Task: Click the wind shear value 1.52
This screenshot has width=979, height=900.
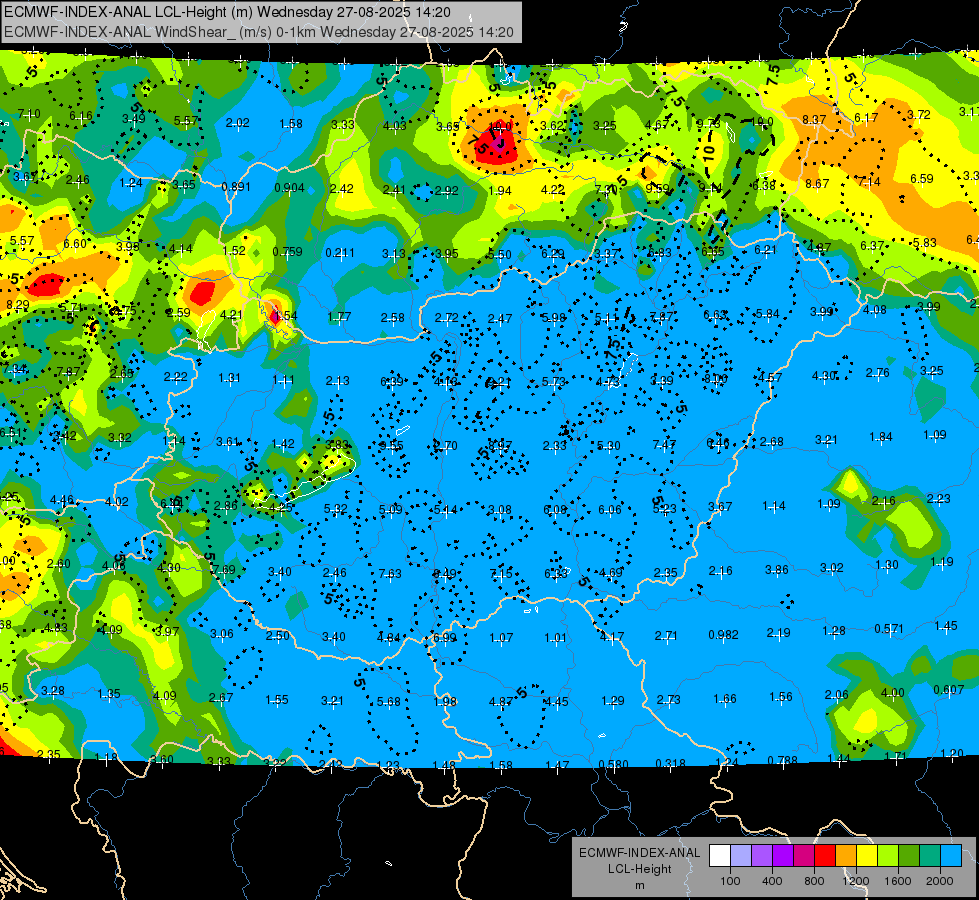Action: [x=234, y=250]
